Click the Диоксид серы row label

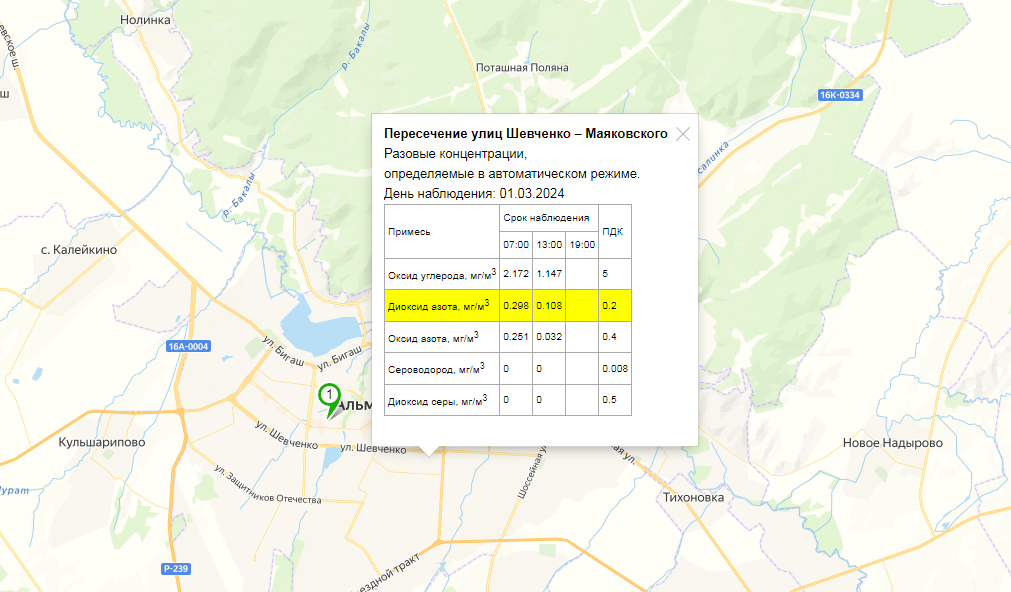[x=437, y=401]
